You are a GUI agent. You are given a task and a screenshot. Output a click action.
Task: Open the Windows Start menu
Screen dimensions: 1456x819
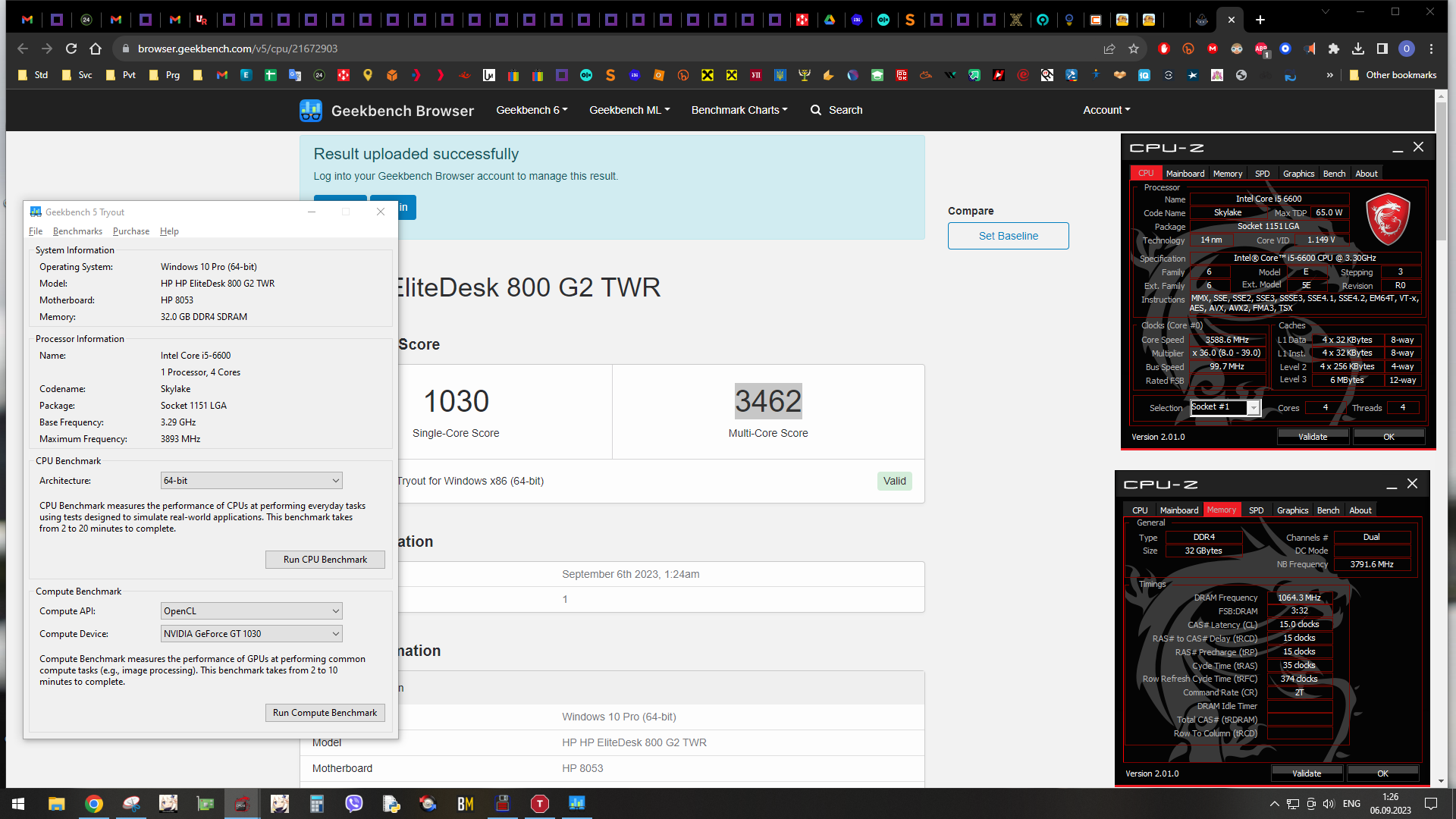pyautogui.click(x=18, y=804)
